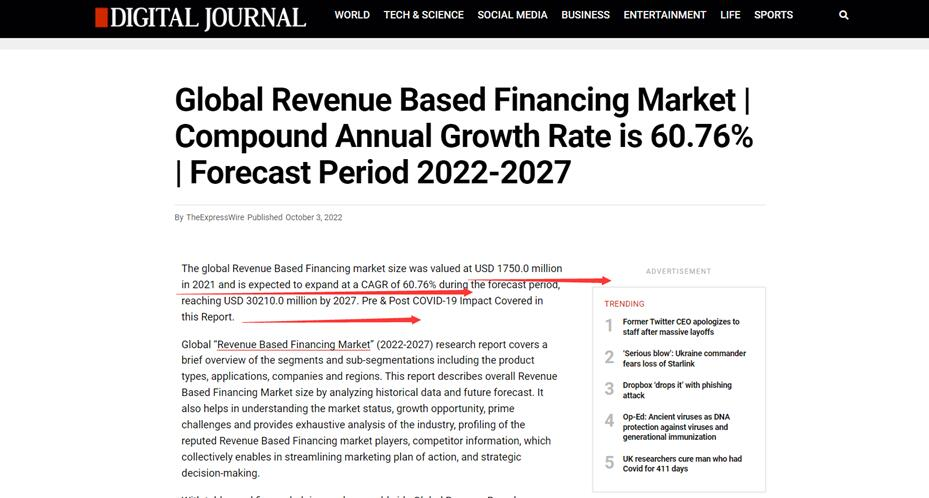This screenshot has width=929, height=498.
Task: Select the Life menu item
Action: point(730,15)
